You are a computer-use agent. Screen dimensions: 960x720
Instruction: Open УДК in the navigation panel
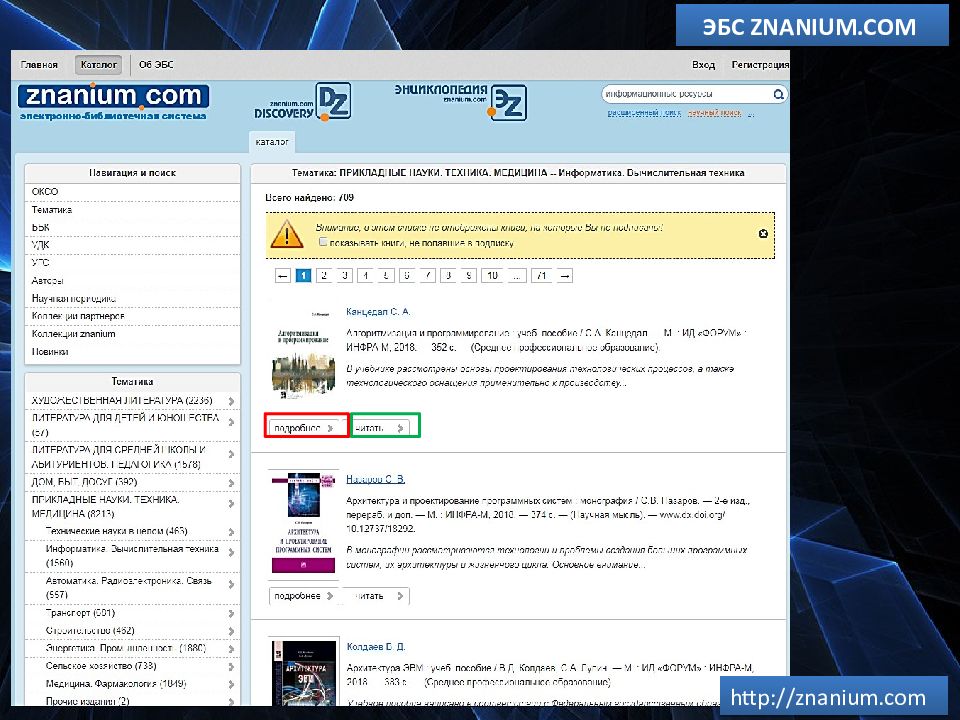tap(40, 245)
